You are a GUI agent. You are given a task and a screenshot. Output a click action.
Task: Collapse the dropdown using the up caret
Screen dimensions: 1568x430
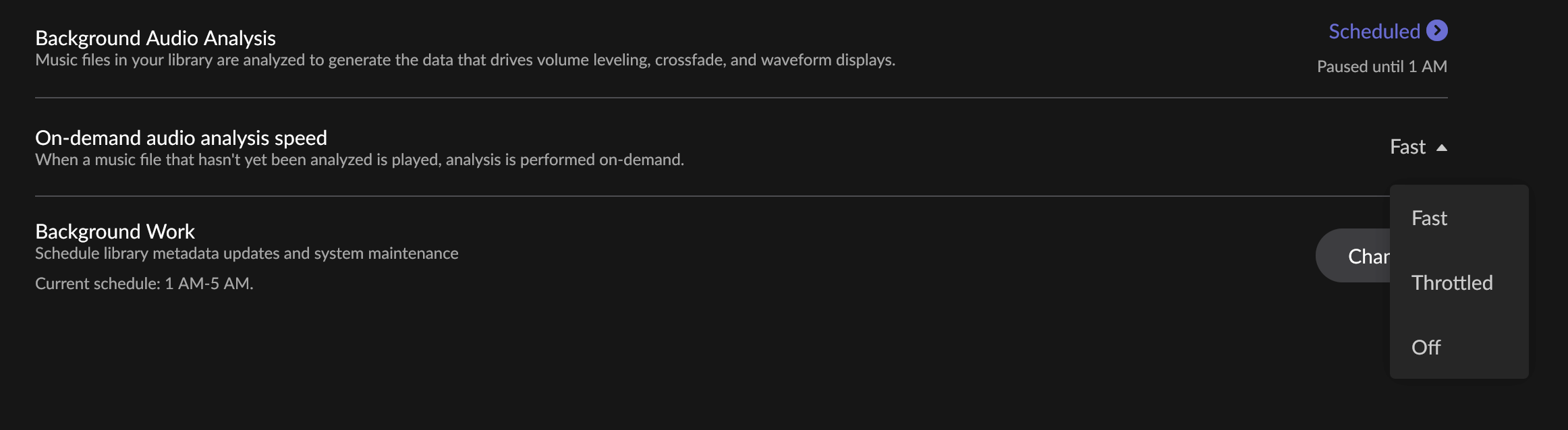[1442, 148]
